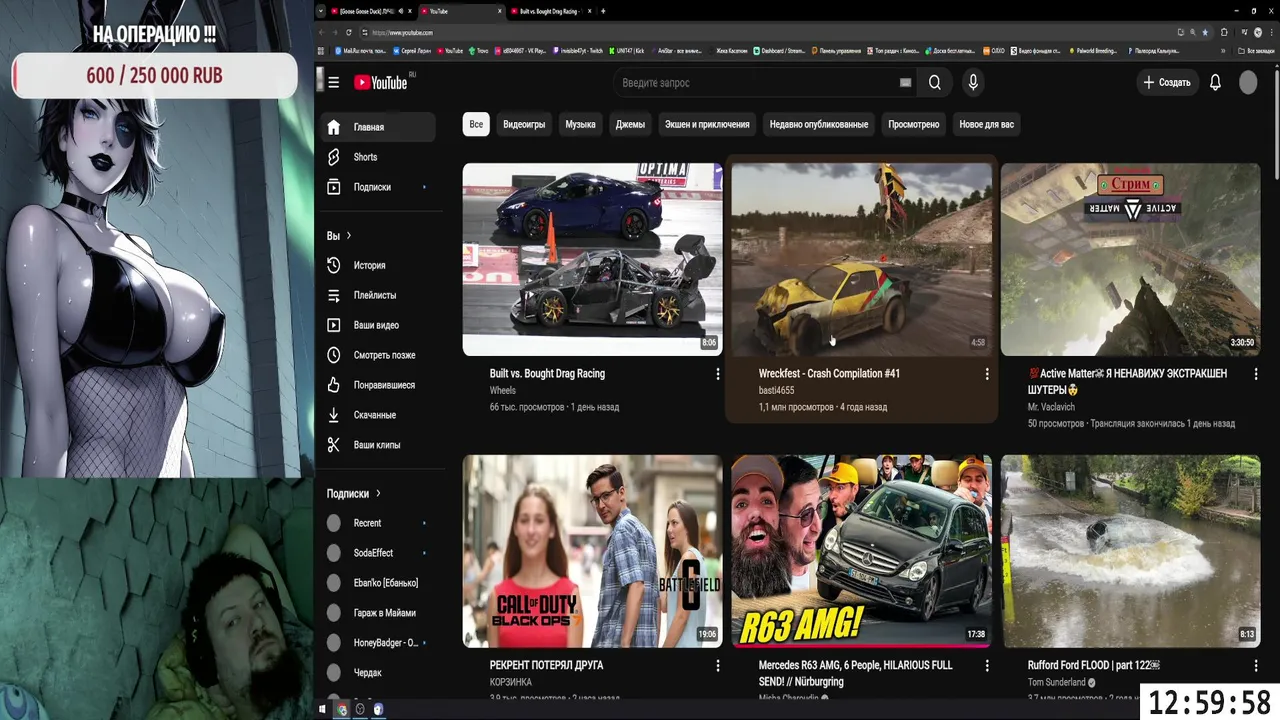Select the Все filter chip
The image size is (1280, 720).
476,125
